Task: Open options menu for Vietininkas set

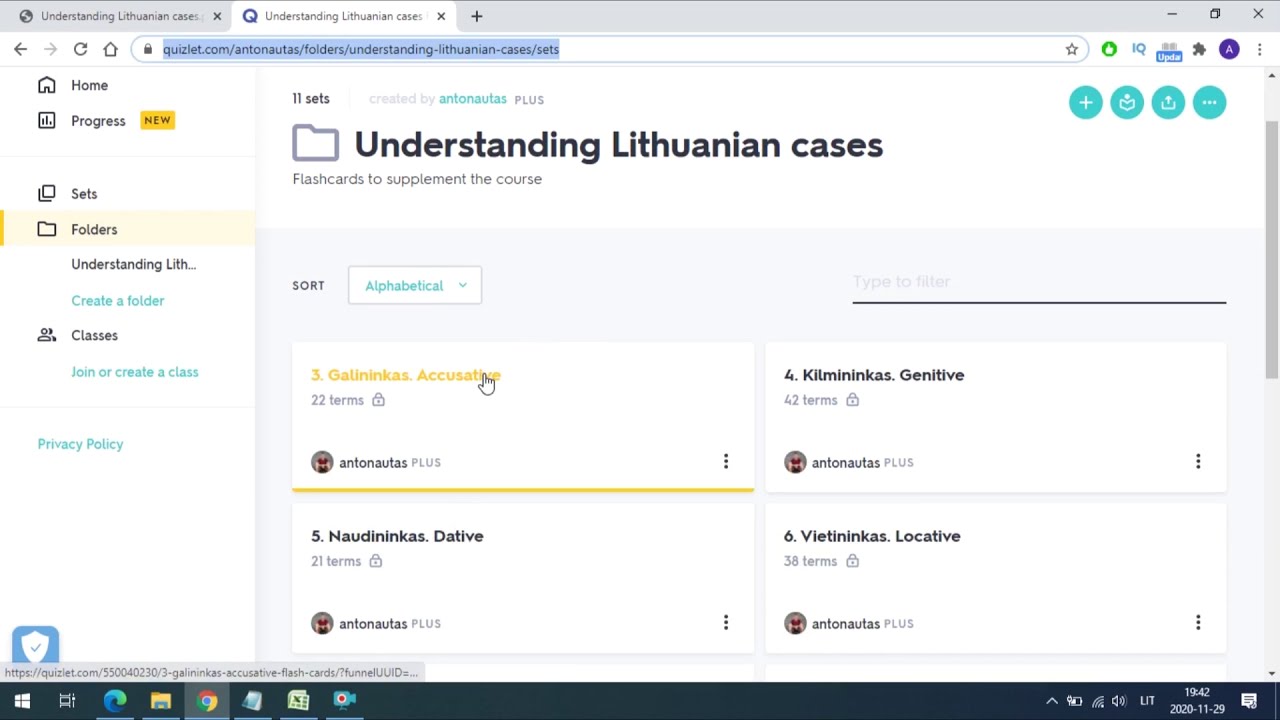Action: (x=1198, y=622)
